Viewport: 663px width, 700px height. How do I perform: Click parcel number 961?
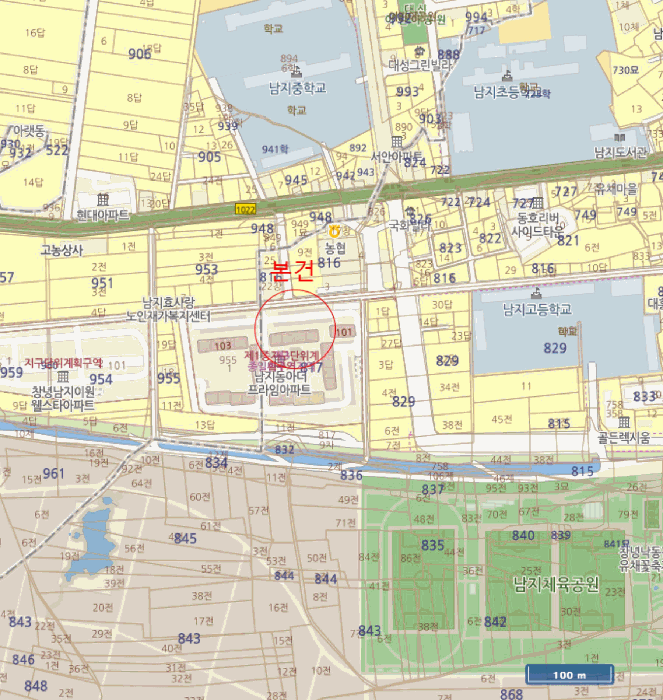point(54,473)
